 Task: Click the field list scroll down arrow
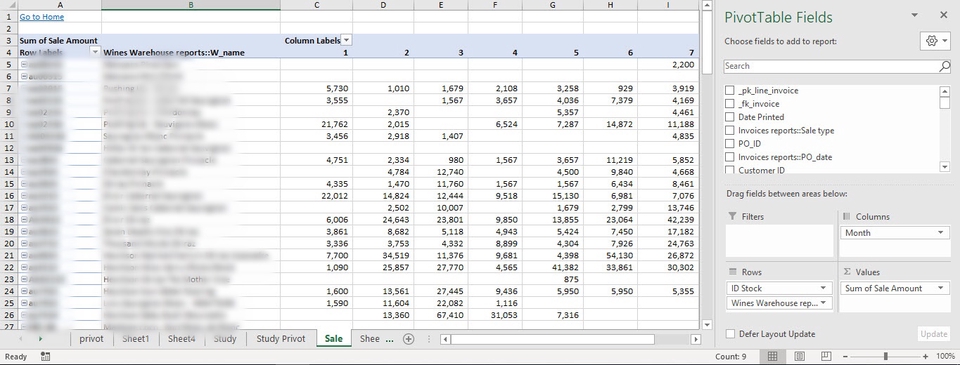point(945,167)
